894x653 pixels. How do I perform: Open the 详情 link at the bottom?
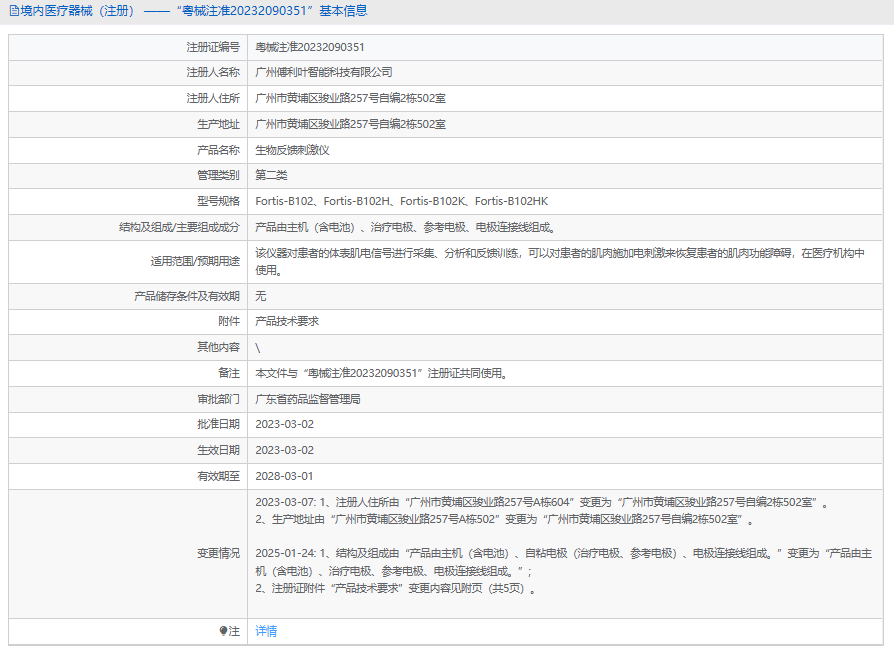[266, 631]
